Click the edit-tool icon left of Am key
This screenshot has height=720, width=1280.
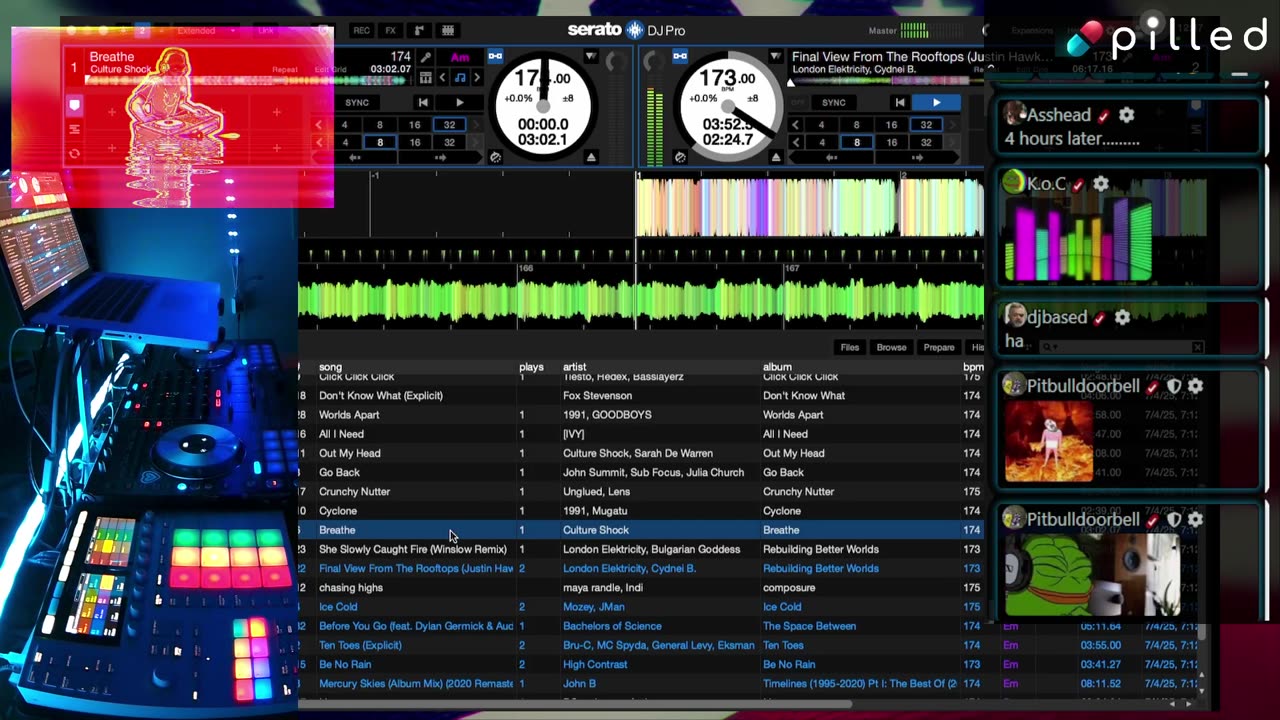[x=426, y=58]
